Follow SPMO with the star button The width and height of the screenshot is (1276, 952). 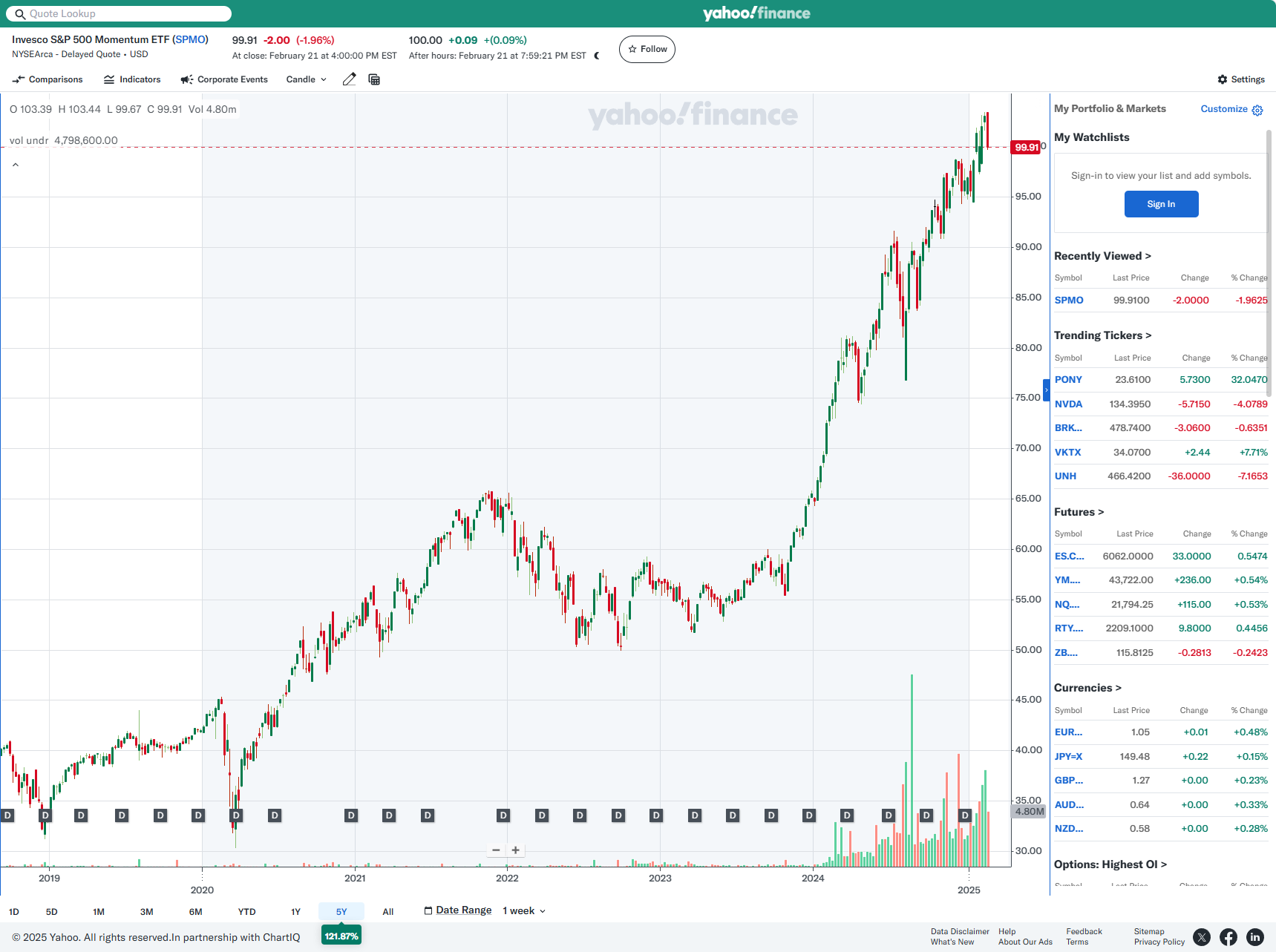click(647, 50)
